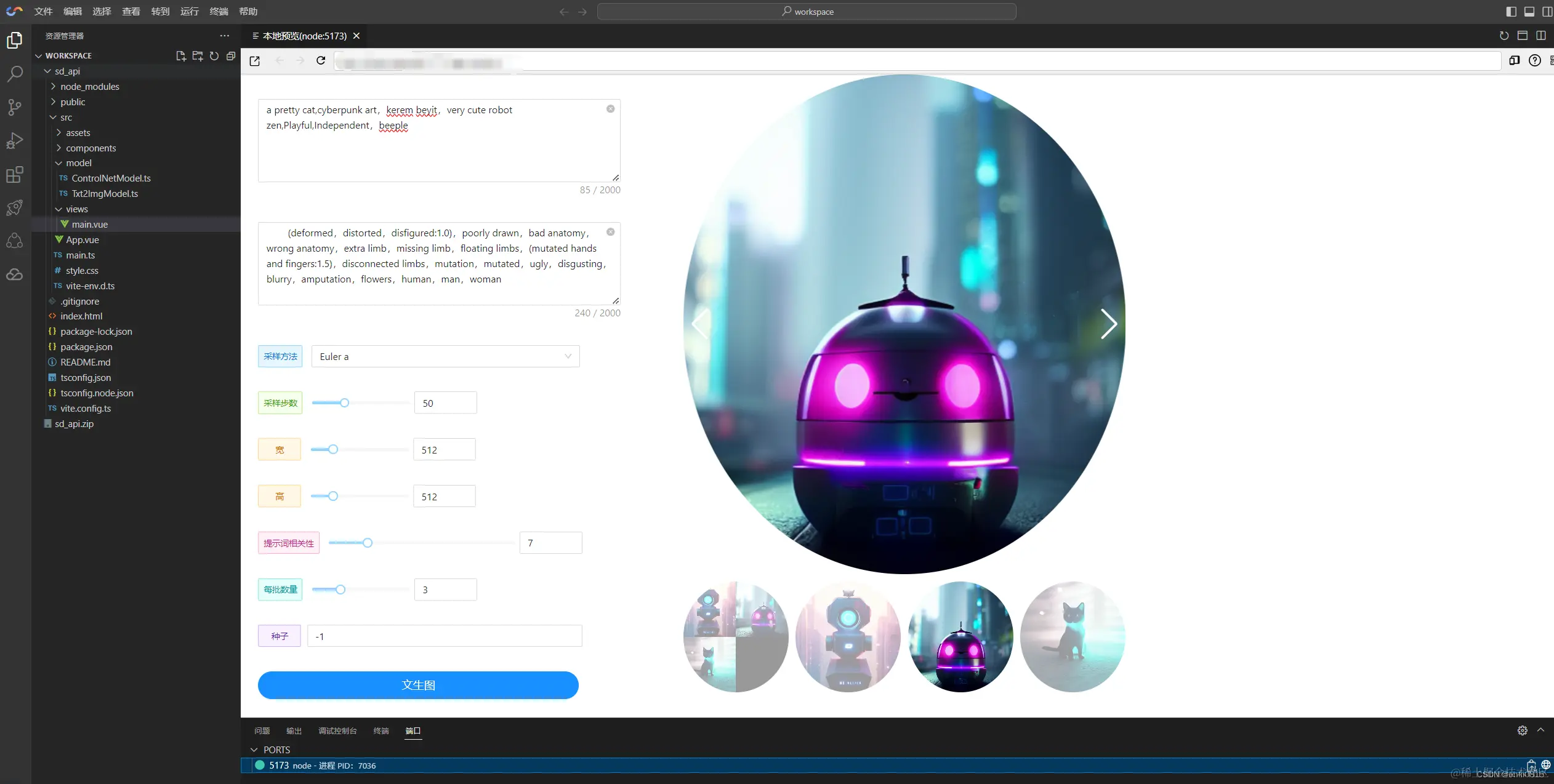
Task: Switch to the 调试控制台 panel tab
Action: point(337,731)
